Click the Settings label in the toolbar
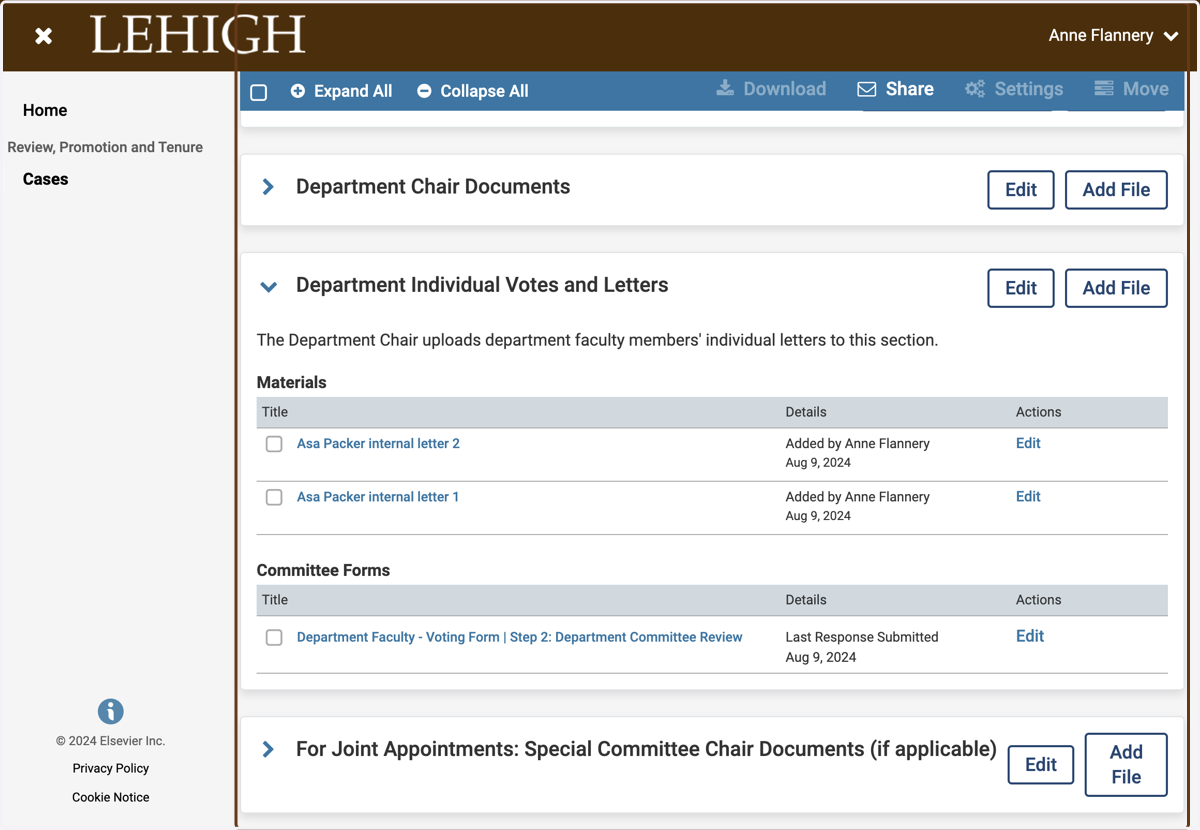The image size is (1200, 830). [1028, 89]
